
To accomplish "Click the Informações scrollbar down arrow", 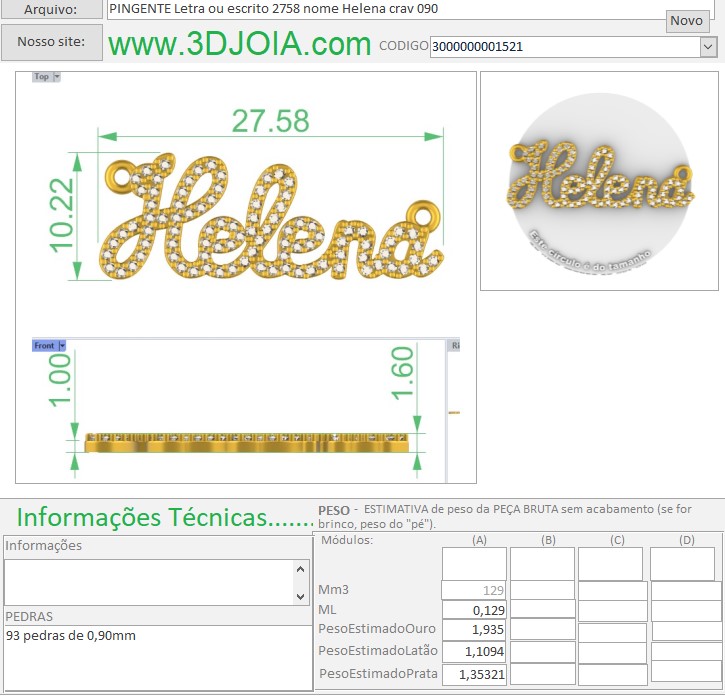I will (x=301, y=595).
